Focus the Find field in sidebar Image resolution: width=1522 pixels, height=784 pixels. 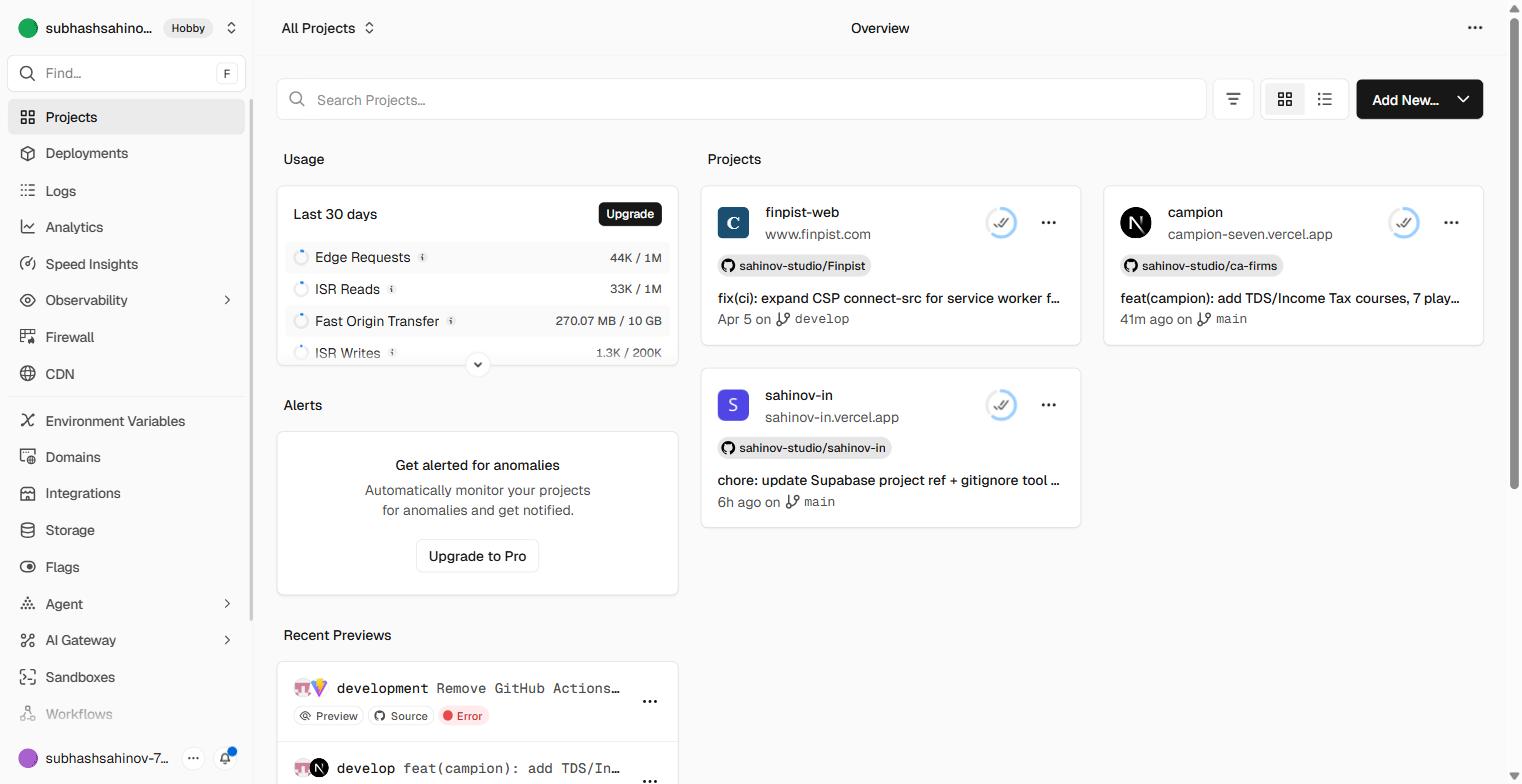pos(126,73)
